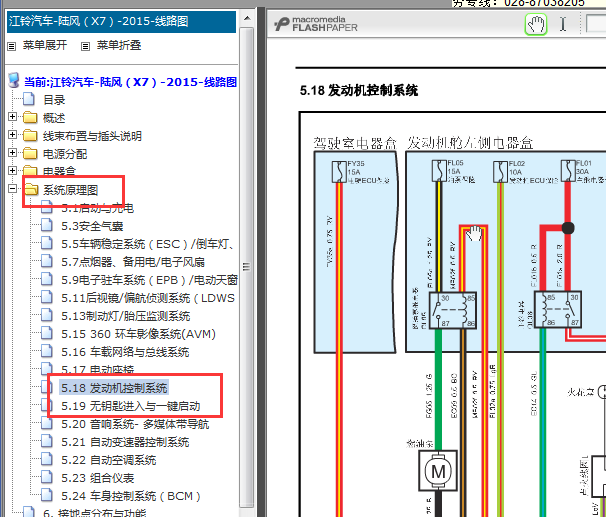Expand the 电源分配 folder node
Viewport: 606px width, 517px height.
[12, 153]
